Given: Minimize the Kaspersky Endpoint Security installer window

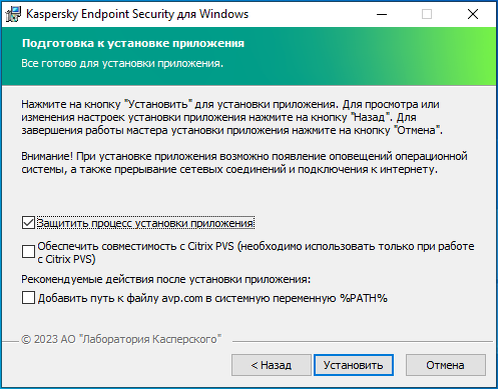Looking at the screenshot, I should tap(382, 14).
